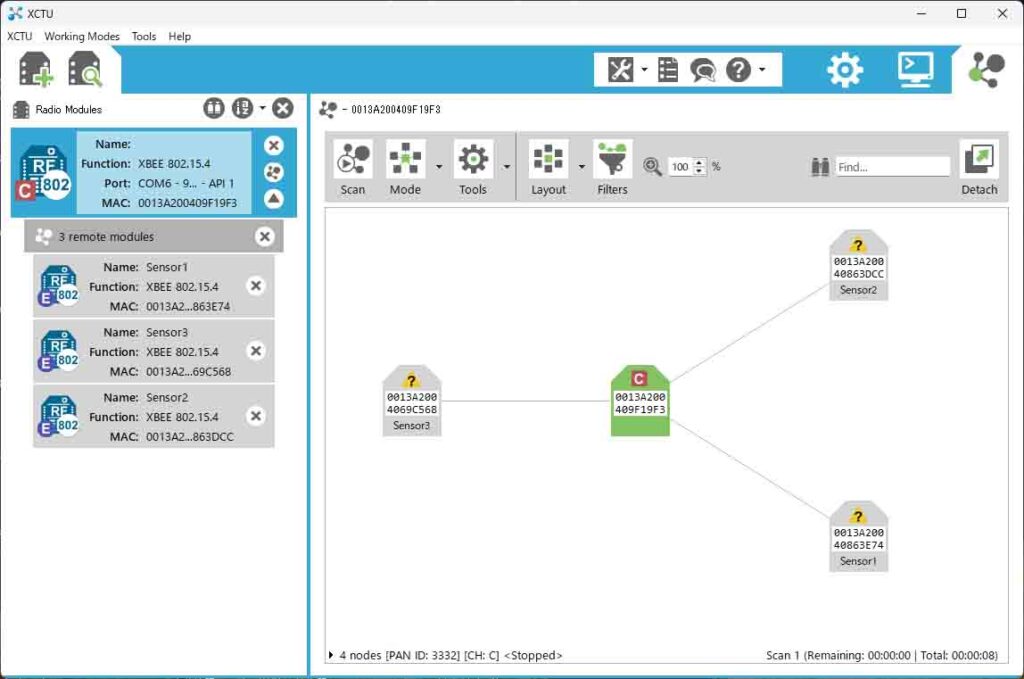Select the Sensor3 node in network graph

[x=411, y=400]
